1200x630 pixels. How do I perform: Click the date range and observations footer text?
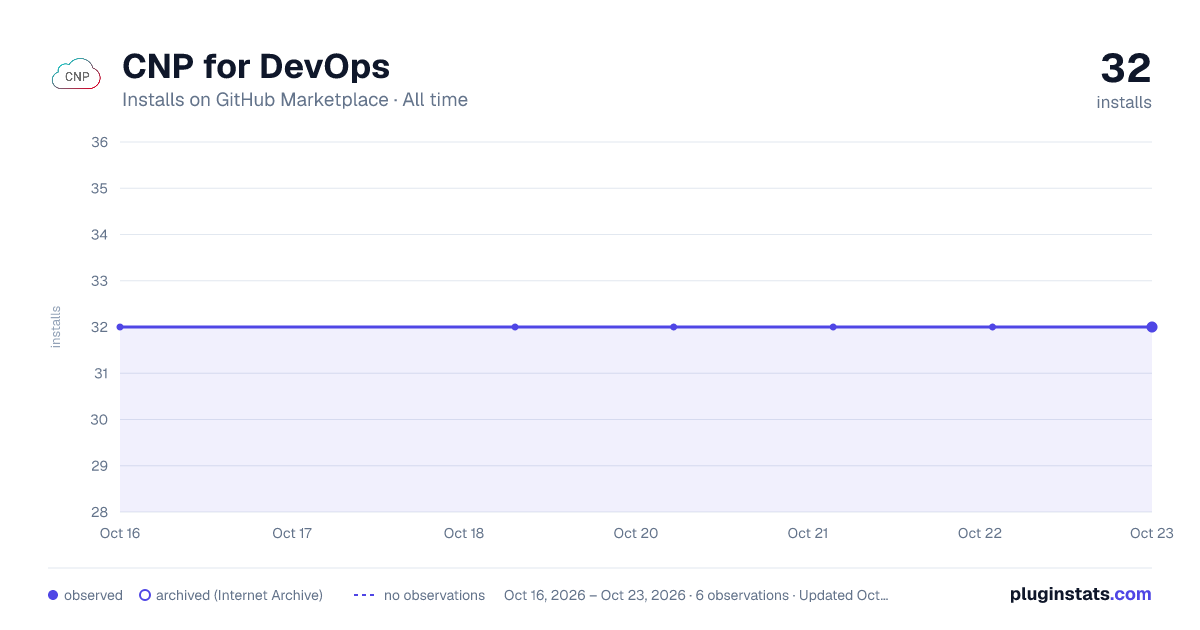pos(696,595)
